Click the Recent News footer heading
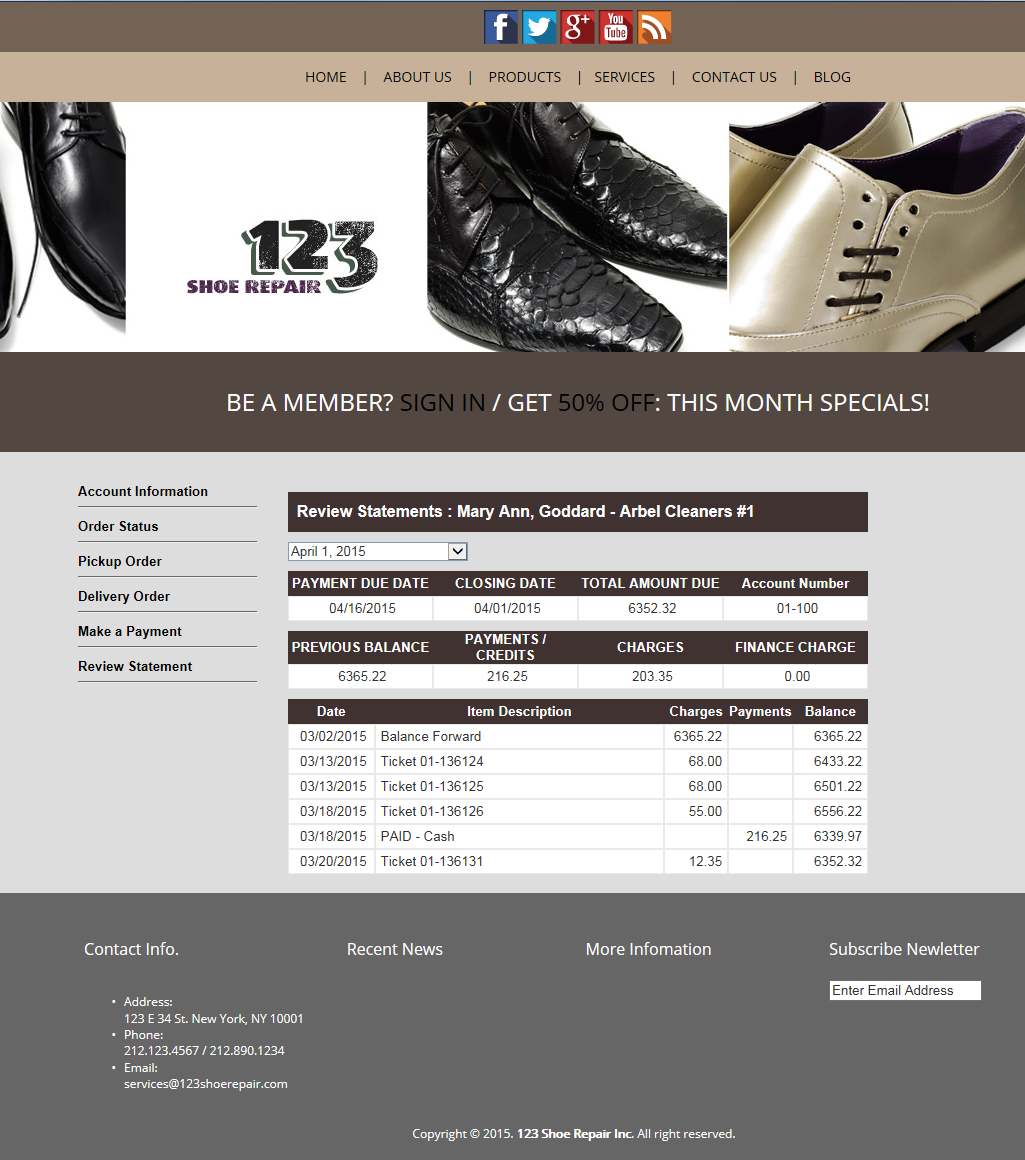 395,949
